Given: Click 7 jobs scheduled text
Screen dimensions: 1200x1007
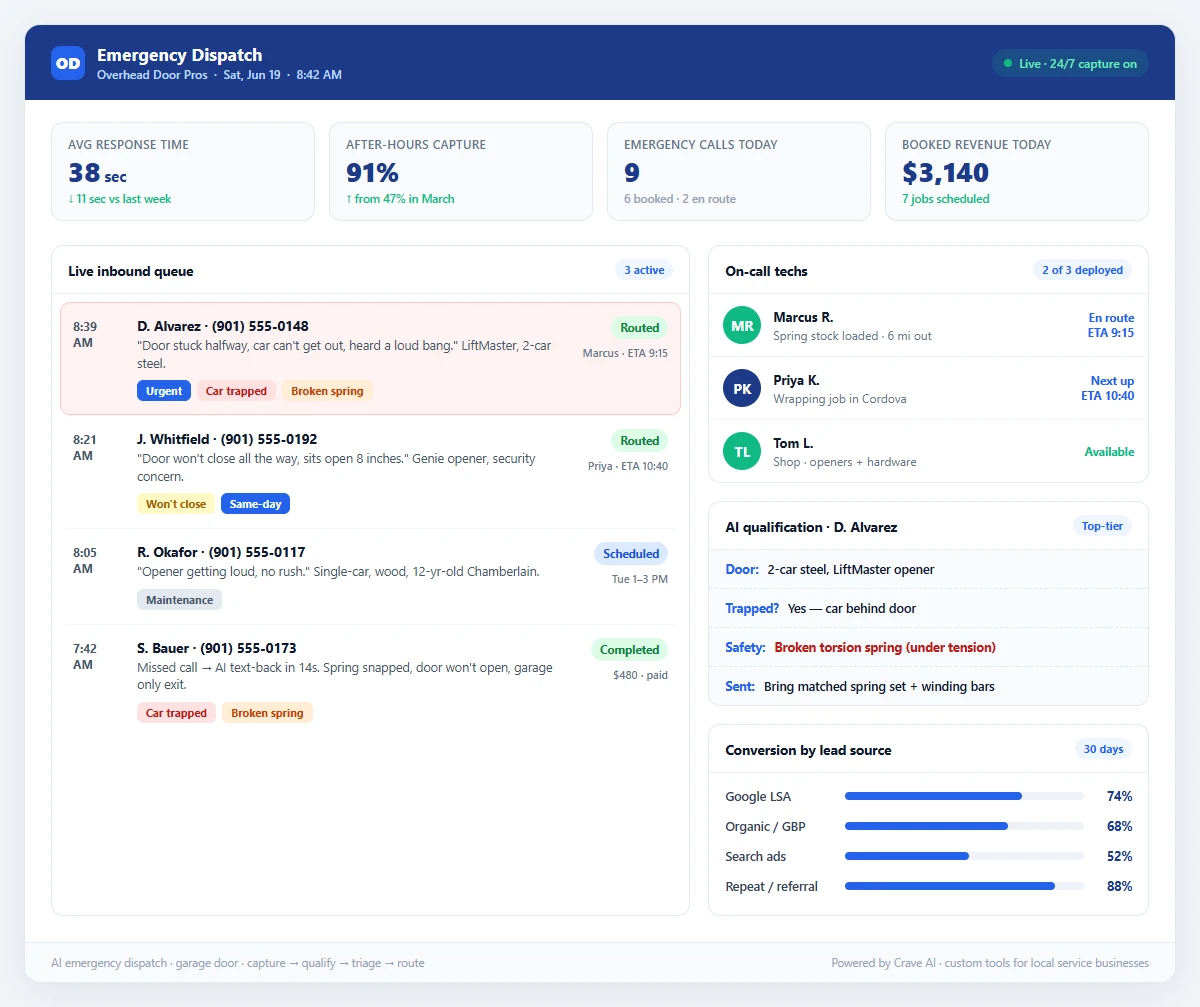Looking at the screenshot, I should [x=946, y=199].
